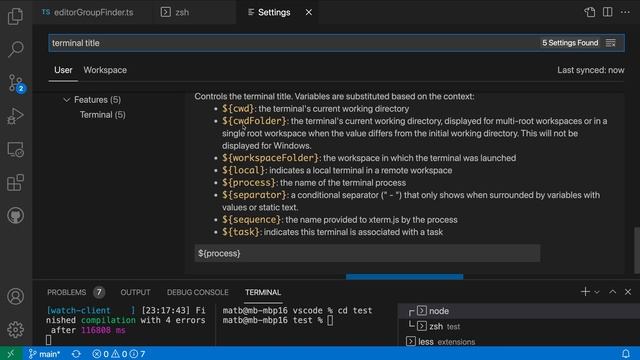Open the Remote Explorer view

coord(16,149)
